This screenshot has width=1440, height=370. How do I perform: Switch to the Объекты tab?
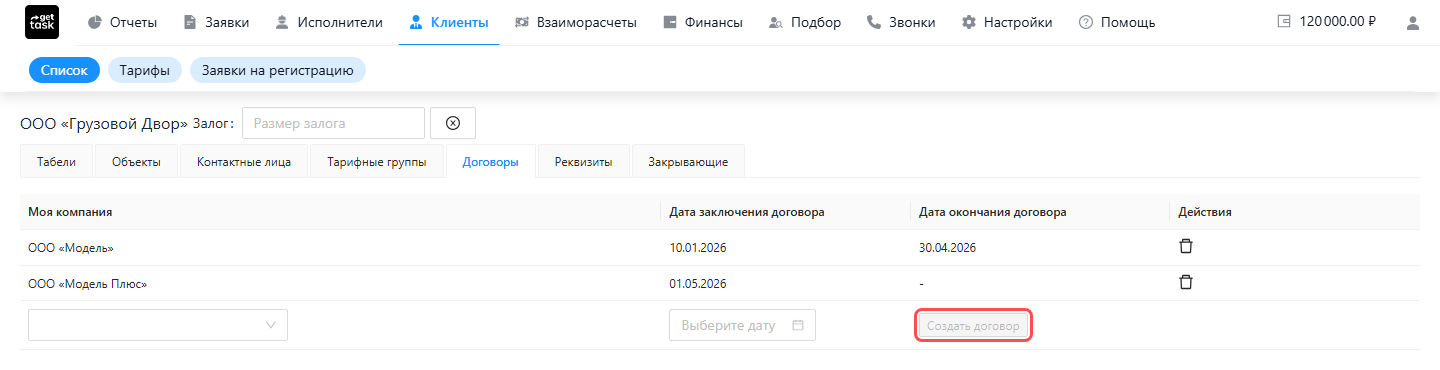[x=136, y=162]
